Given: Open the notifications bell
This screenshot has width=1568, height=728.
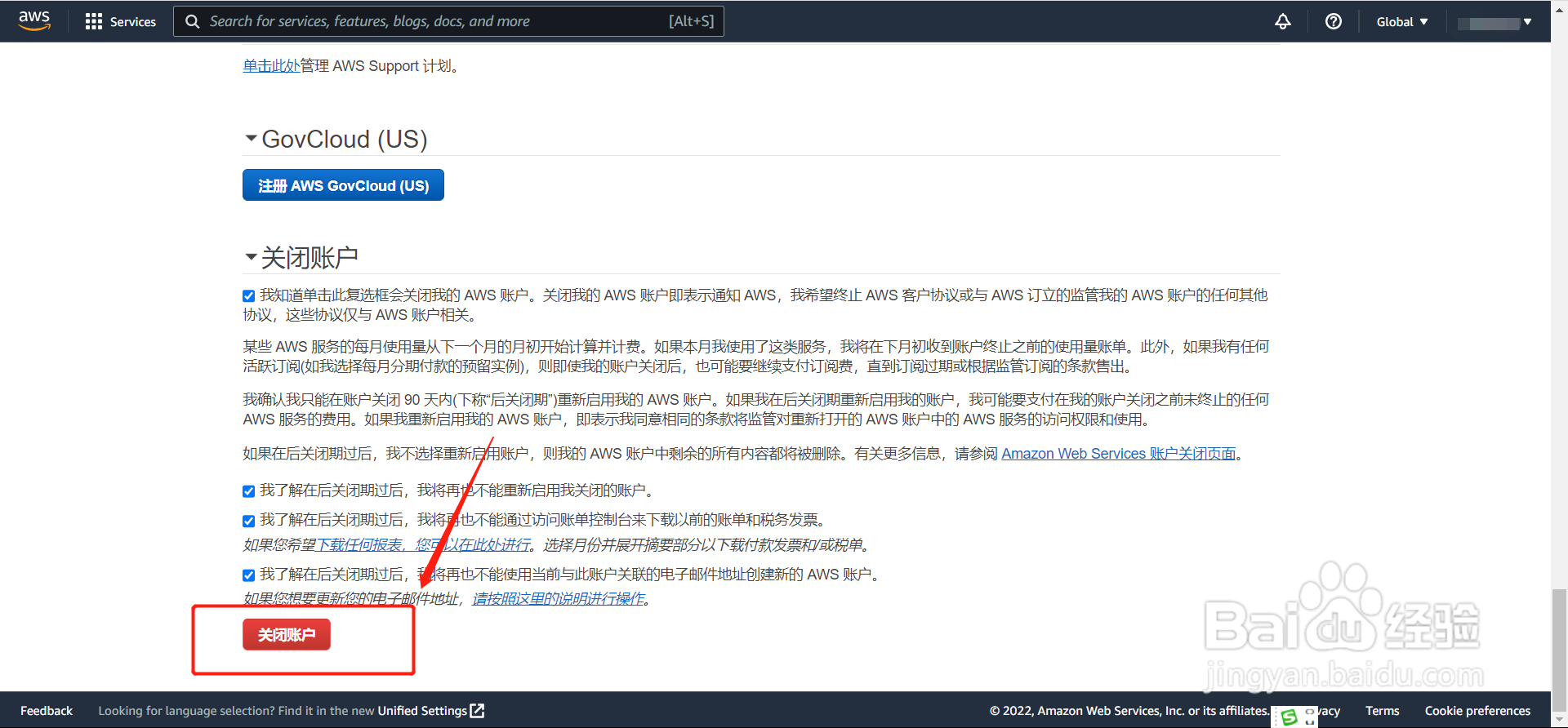Looking at the screenshot, I should pos(1283,21).
